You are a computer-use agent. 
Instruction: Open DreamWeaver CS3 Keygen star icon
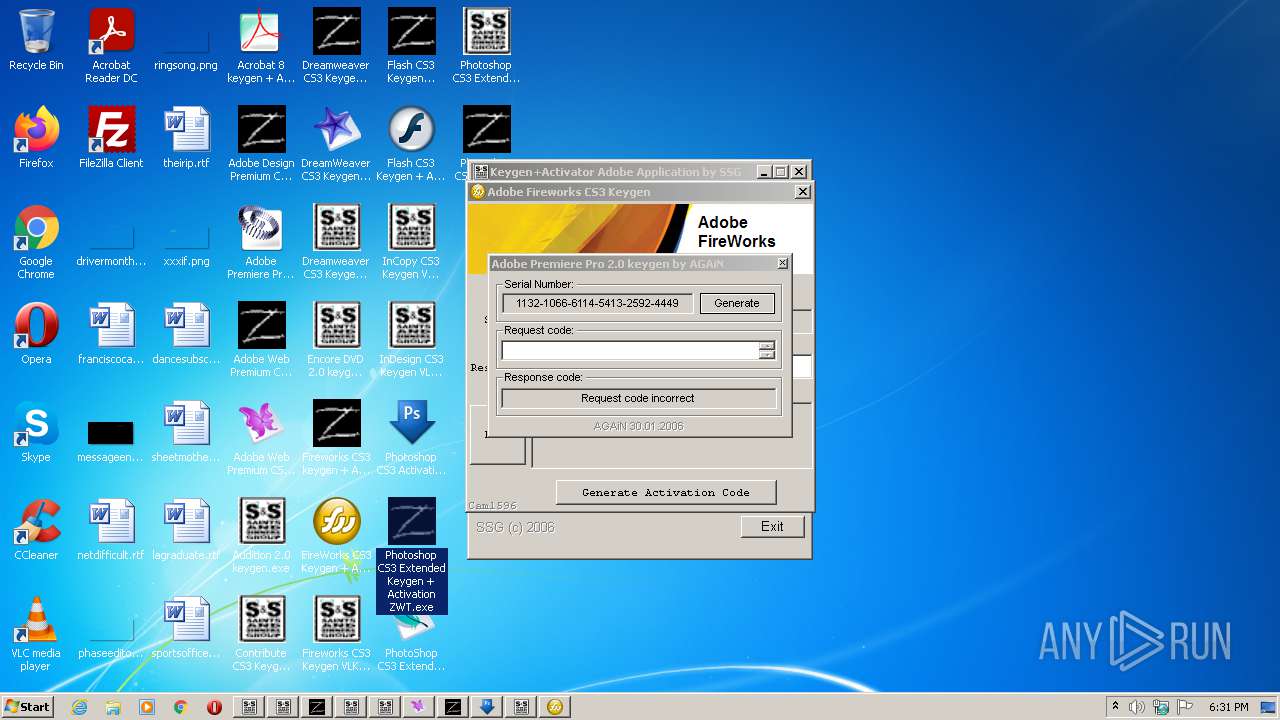[x=336, y=143]
